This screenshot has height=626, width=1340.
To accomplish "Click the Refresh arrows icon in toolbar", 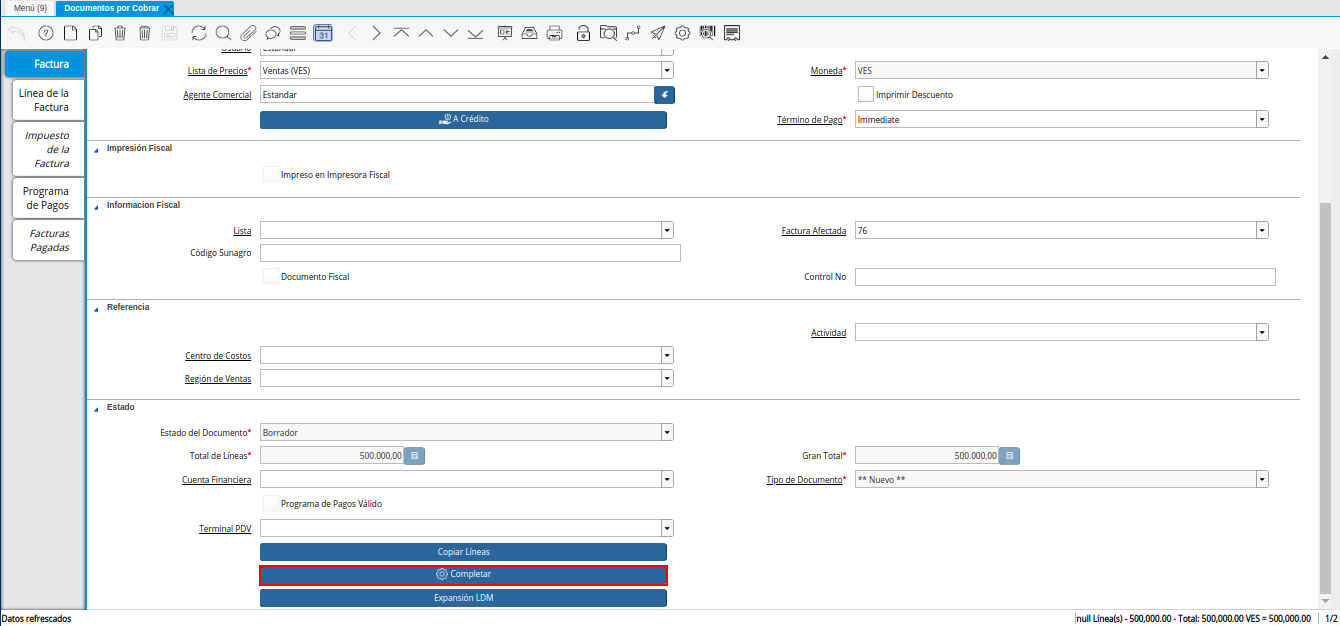I will click(199, 33).
